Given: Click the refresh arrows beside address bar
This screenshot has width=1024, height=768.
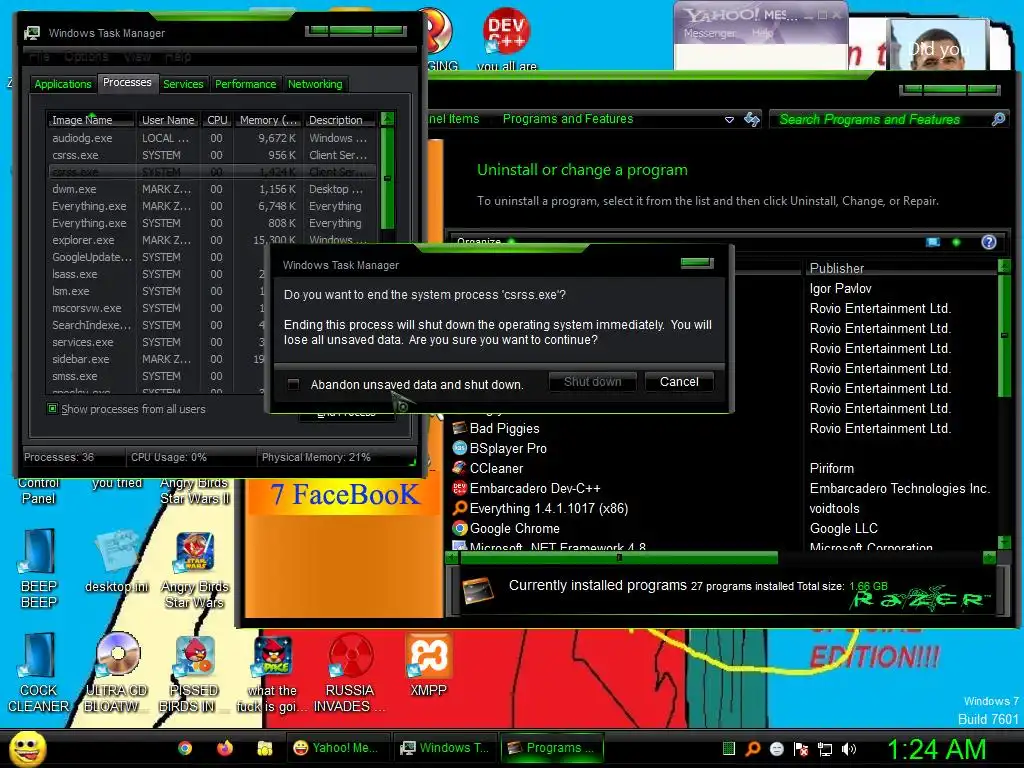Looking at the screenshot, I should pyautogui.click(x=752, y=119).
